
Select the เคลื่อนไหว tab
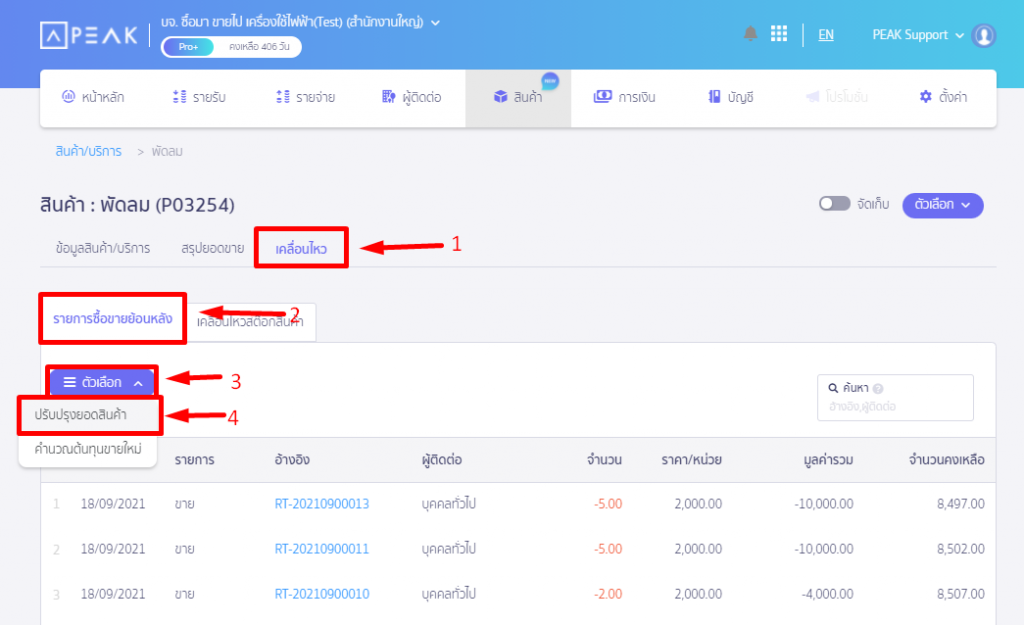pyautogui.click(x=301, y=248)
